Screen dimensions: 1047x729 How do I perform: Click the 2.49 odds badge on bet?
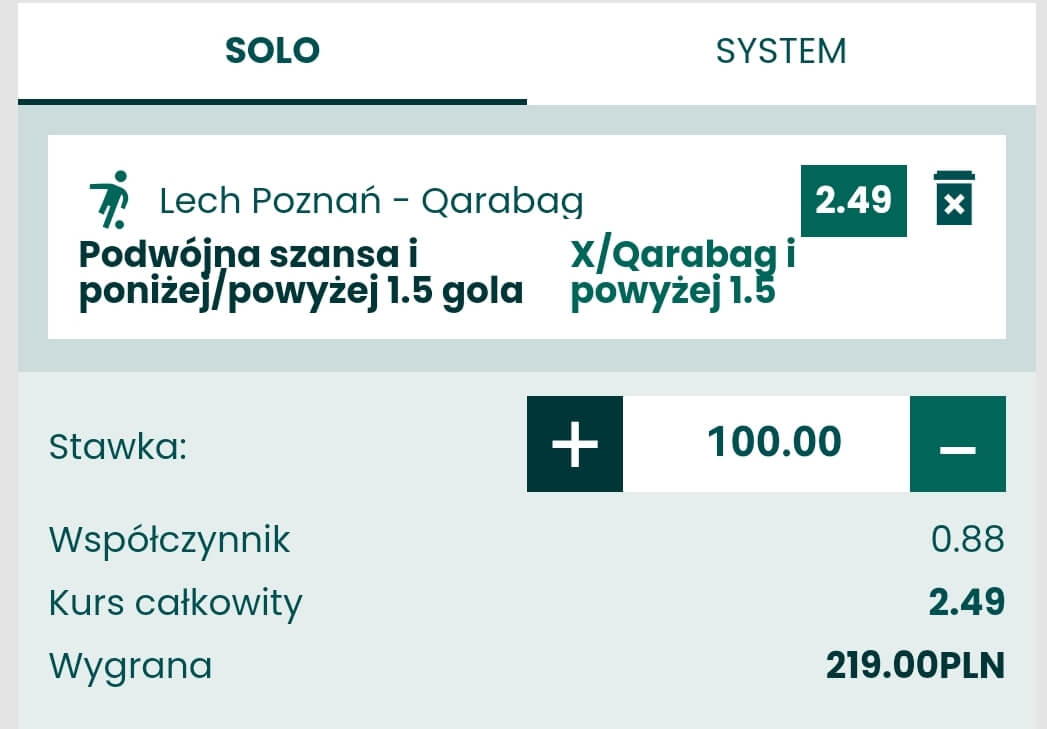click(853, 201)
